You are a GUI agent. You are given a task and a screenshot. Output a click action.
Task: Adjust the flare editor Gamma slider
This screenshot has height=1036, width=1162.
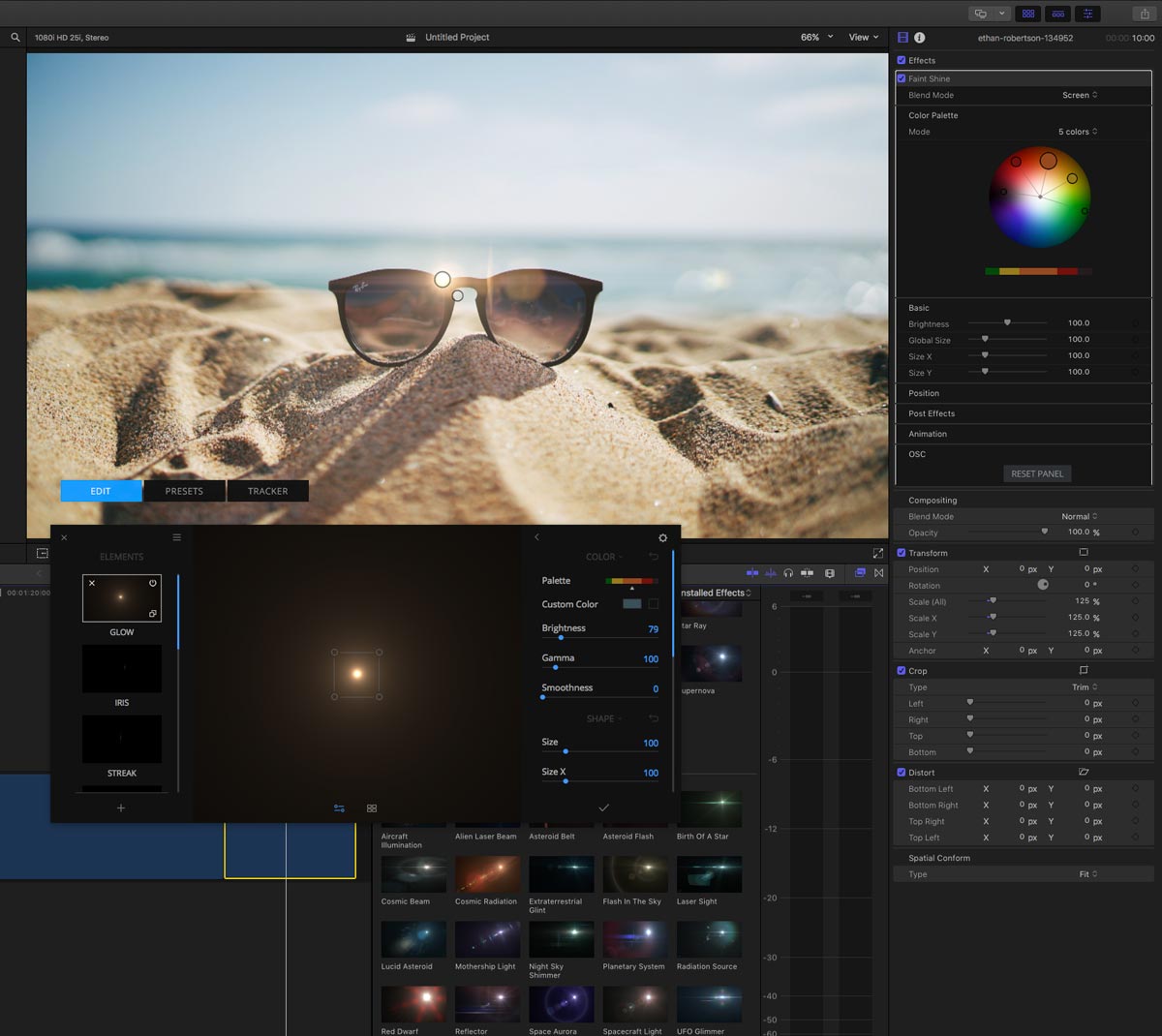point(600,667)
